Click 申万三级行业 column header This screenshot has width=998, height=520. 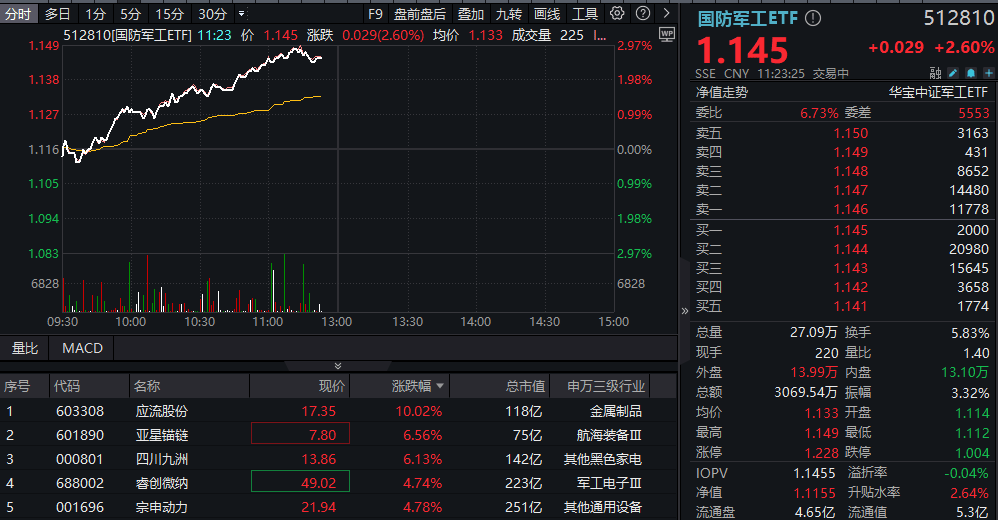tap(606, 386)
